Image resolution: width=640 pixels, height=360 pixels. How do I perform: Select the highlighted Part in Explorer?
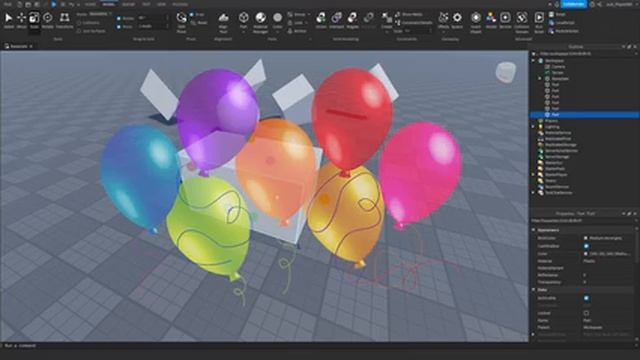coord(584,115)
